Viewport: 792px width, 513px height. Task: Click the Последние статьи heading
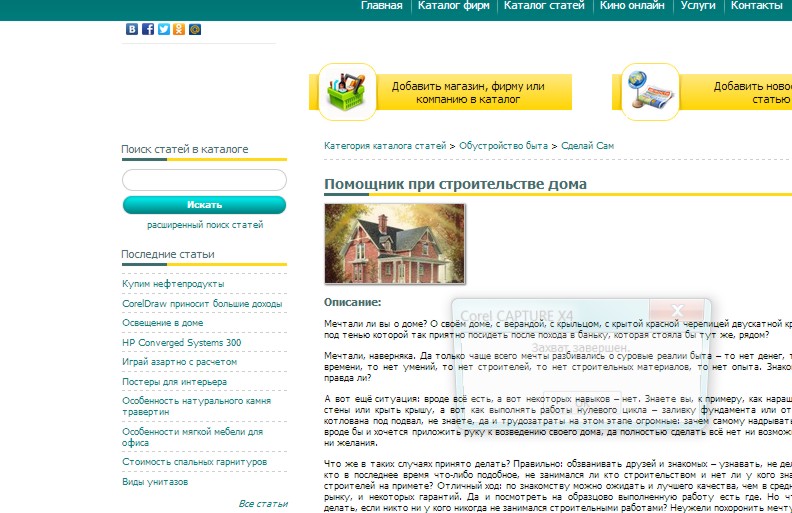(x=168, y=254)
